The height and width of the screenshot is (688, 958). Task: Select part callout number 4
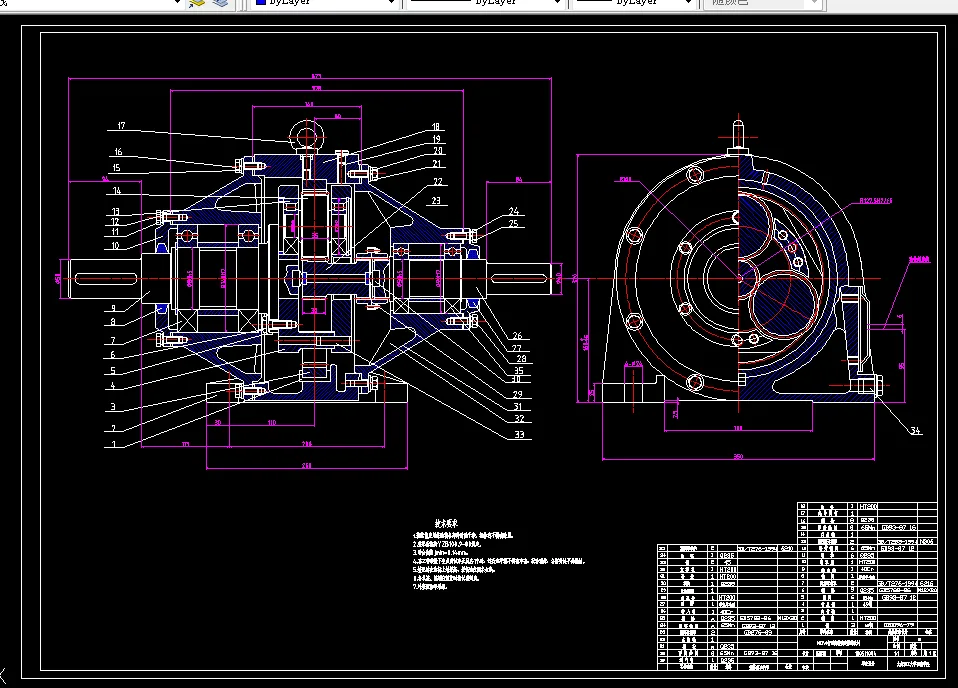point(113,386)
